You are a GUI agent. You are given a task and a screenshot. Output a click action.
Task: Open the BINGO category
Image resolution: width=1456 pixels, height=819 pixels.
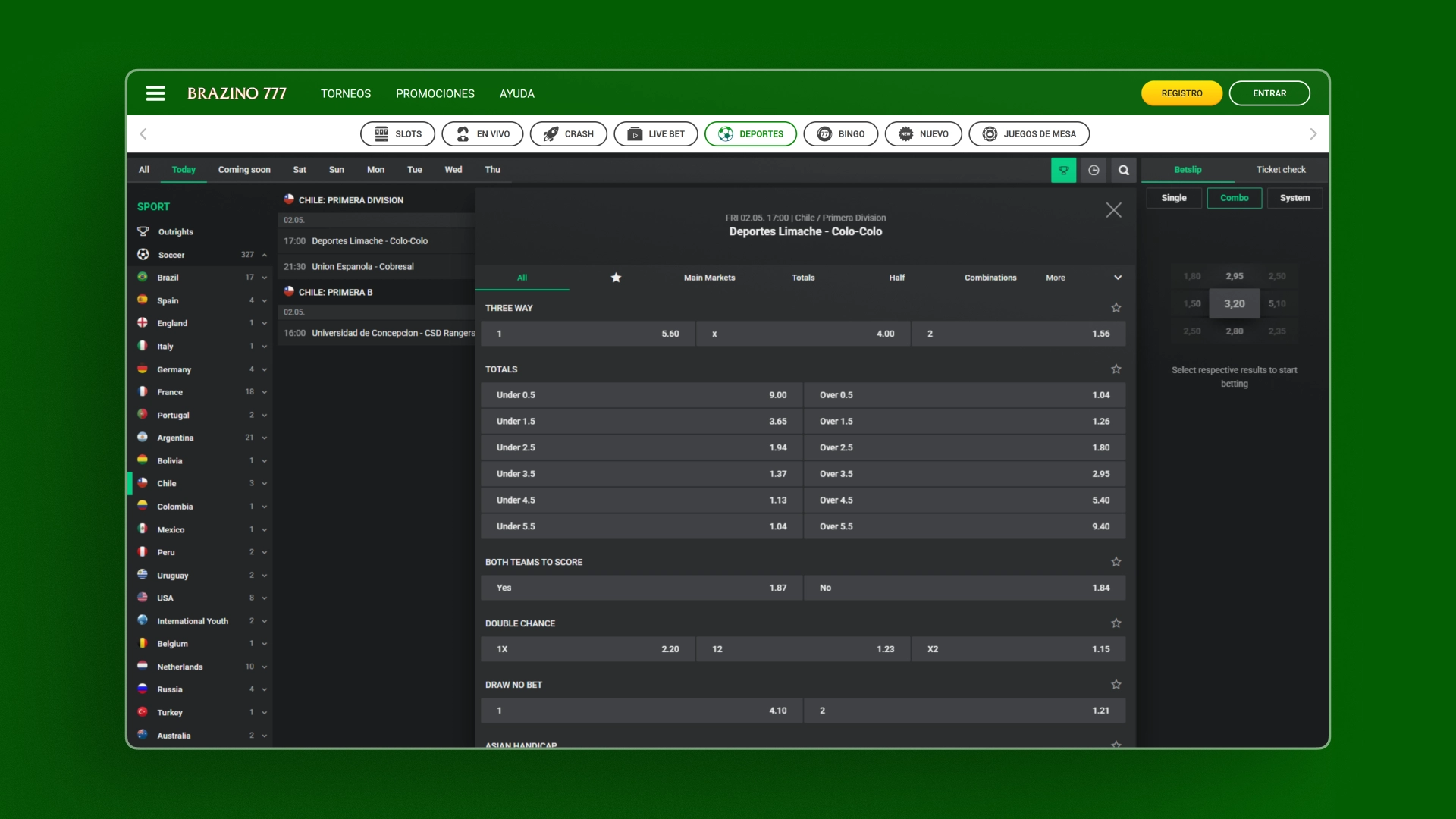click(840, 134)
